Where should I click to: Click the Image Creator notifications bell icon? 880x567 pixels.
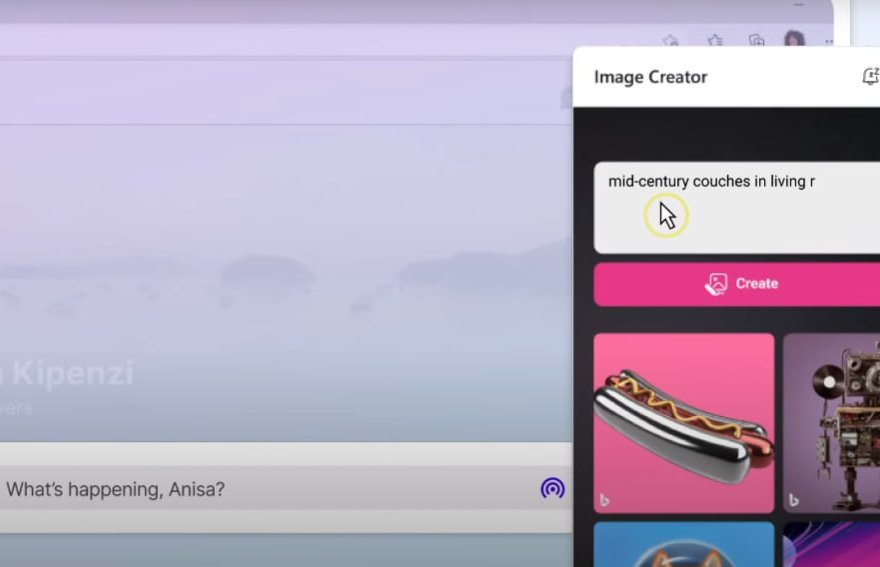coord(870,77)
